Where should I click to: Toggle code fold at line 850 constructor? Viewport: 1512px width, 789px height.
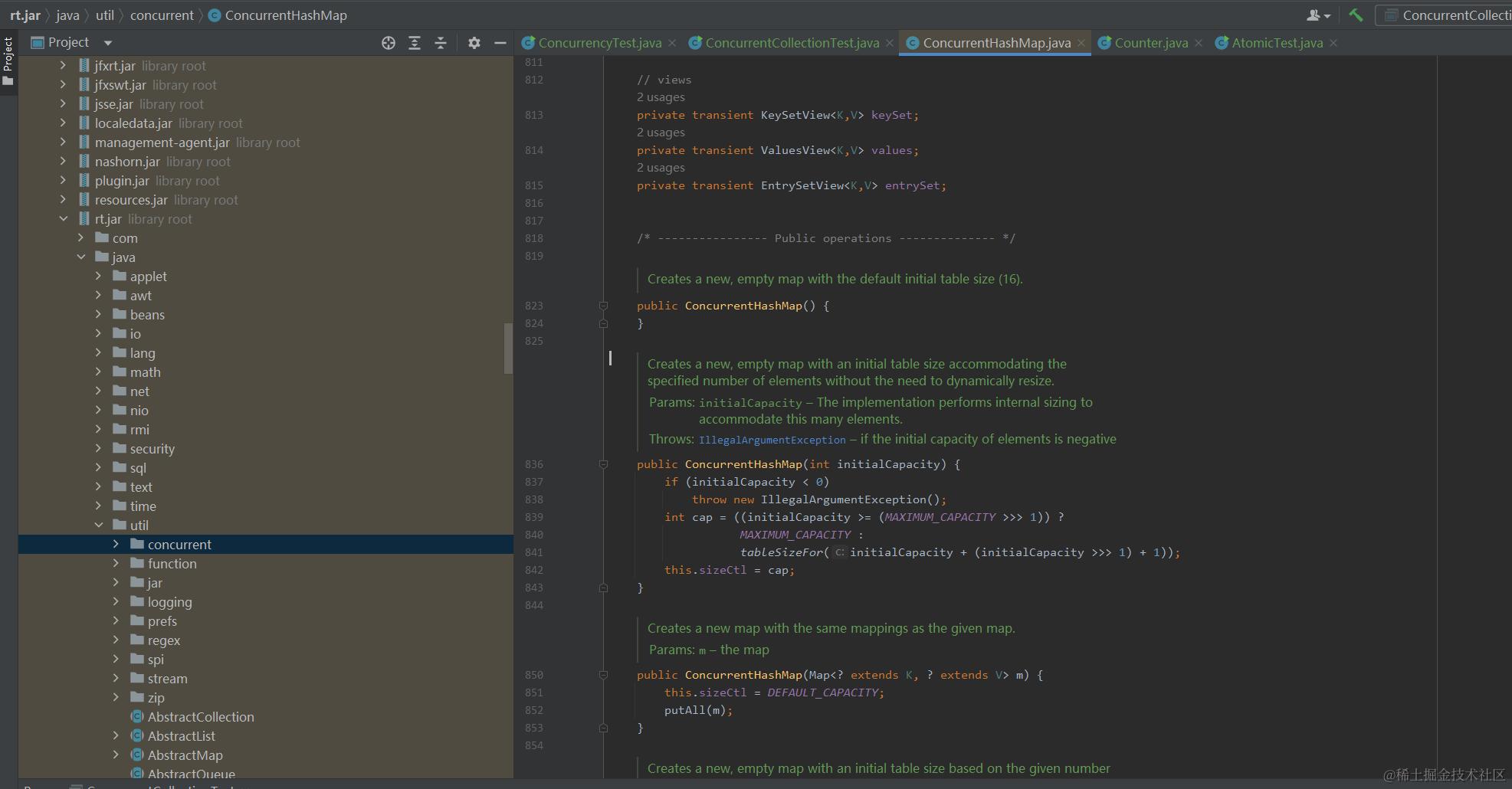coord(603,675)
